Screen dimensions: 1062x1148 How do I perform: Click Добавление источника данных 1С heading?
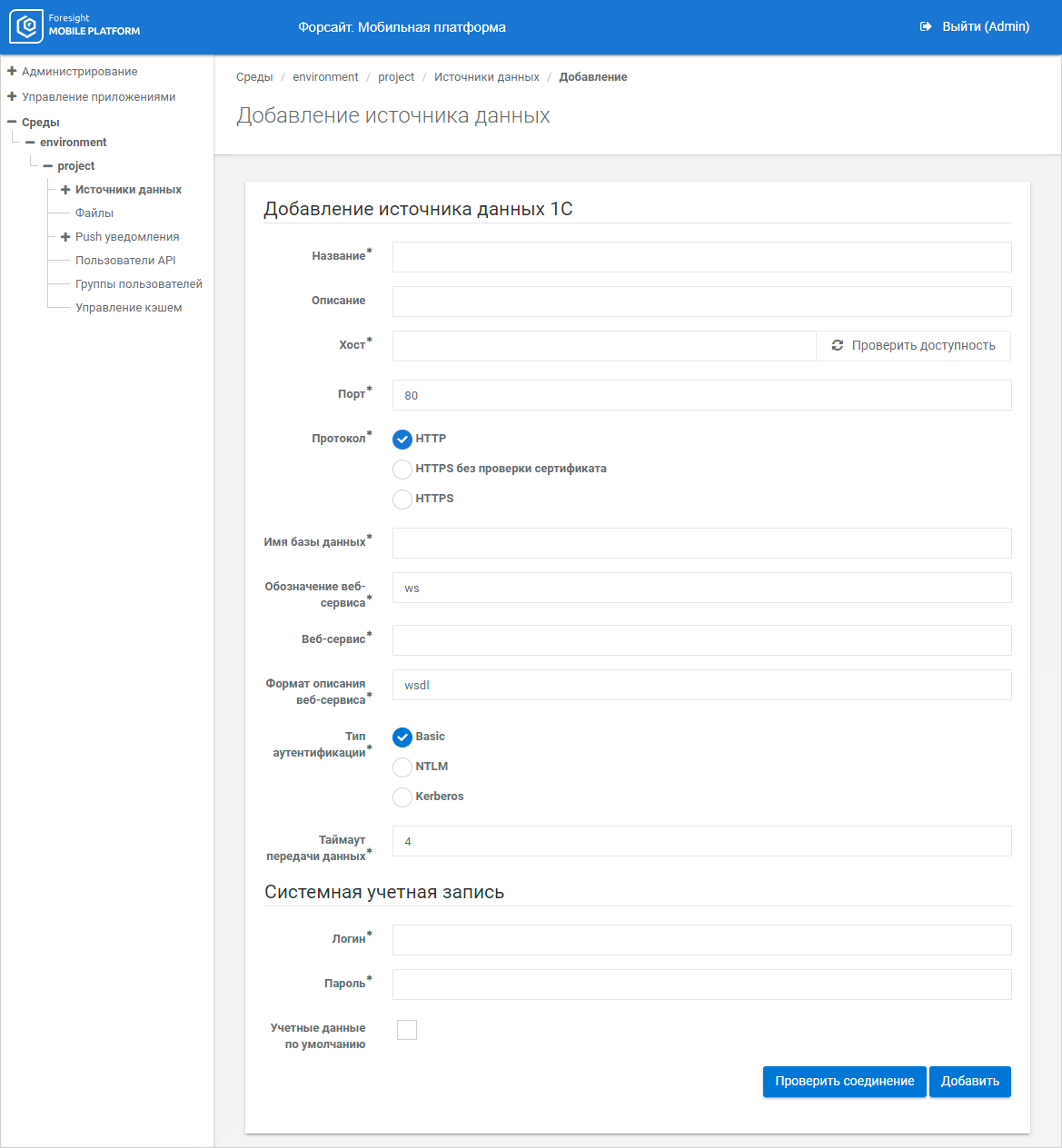tap(418, 209)
